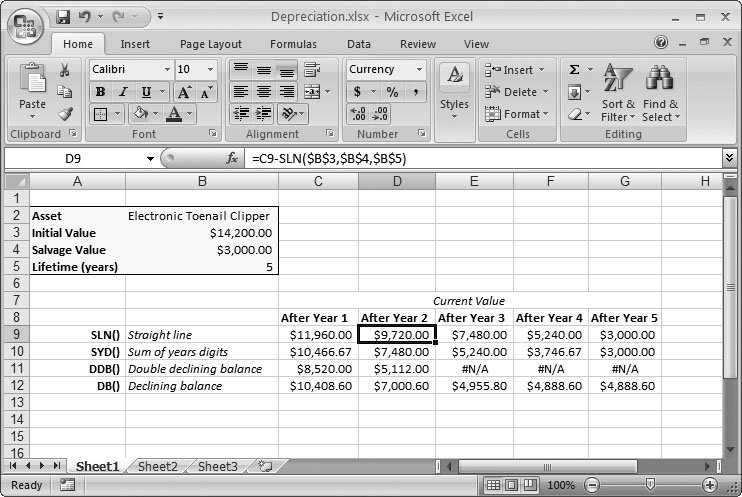Click the Cut scissors icon
Viewport: 742px width, 497px height.
[65, 70]
